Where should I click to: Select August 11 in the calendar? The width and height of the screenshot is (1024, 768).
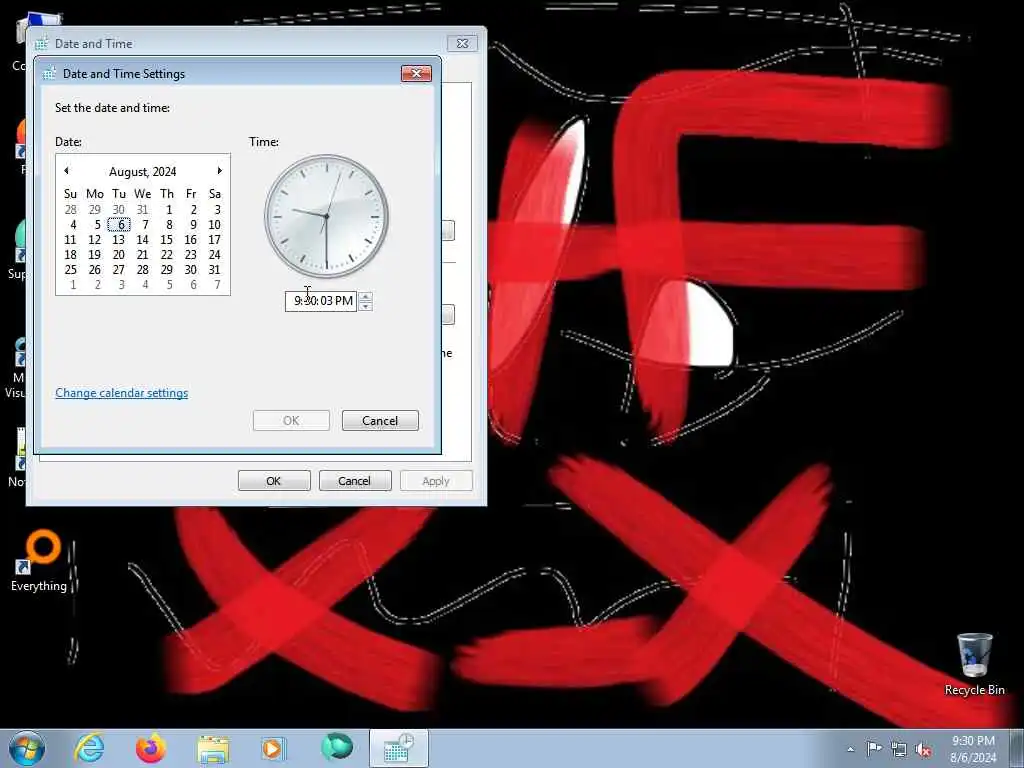click(71, 240)
